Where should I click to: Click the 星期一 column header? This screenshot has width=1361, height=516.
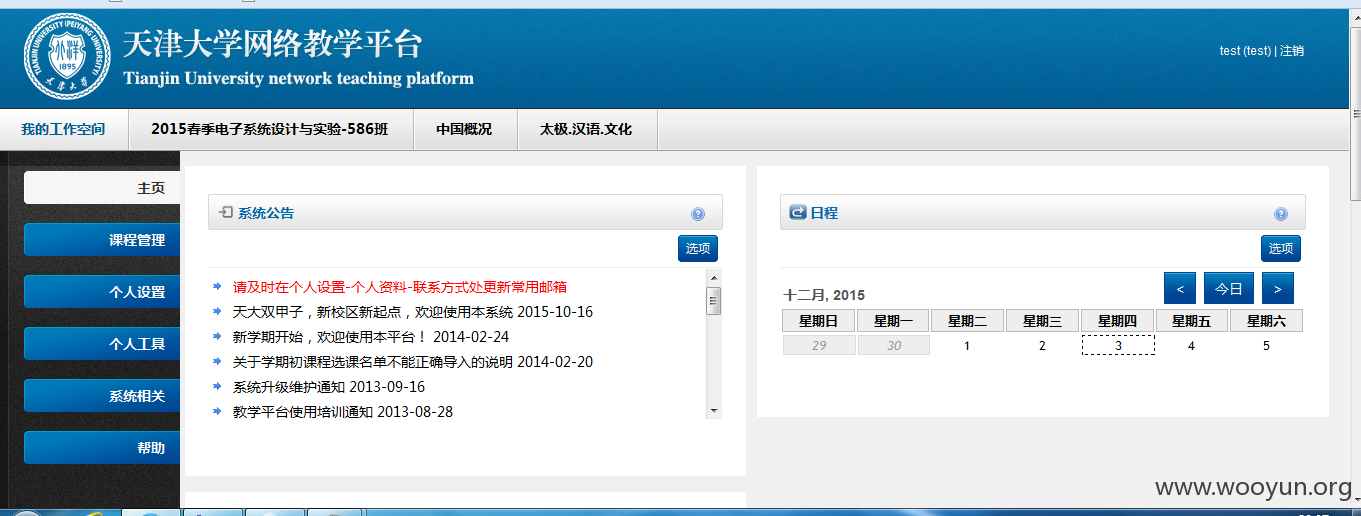coord(893,321)
